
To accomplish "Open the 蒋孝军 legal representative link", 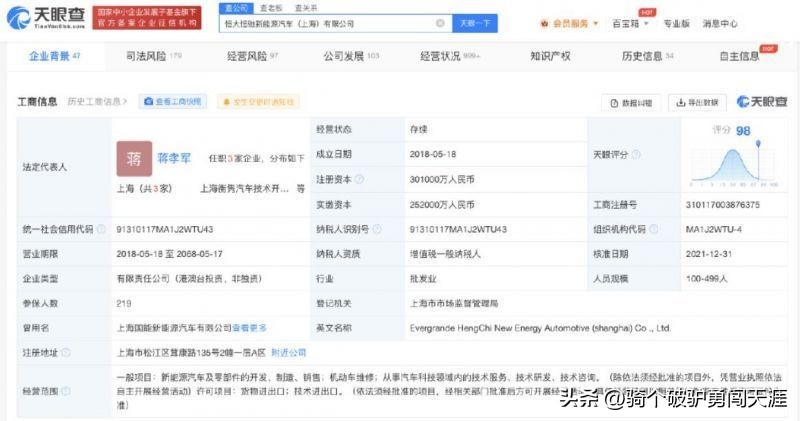I will pos(174,158).
